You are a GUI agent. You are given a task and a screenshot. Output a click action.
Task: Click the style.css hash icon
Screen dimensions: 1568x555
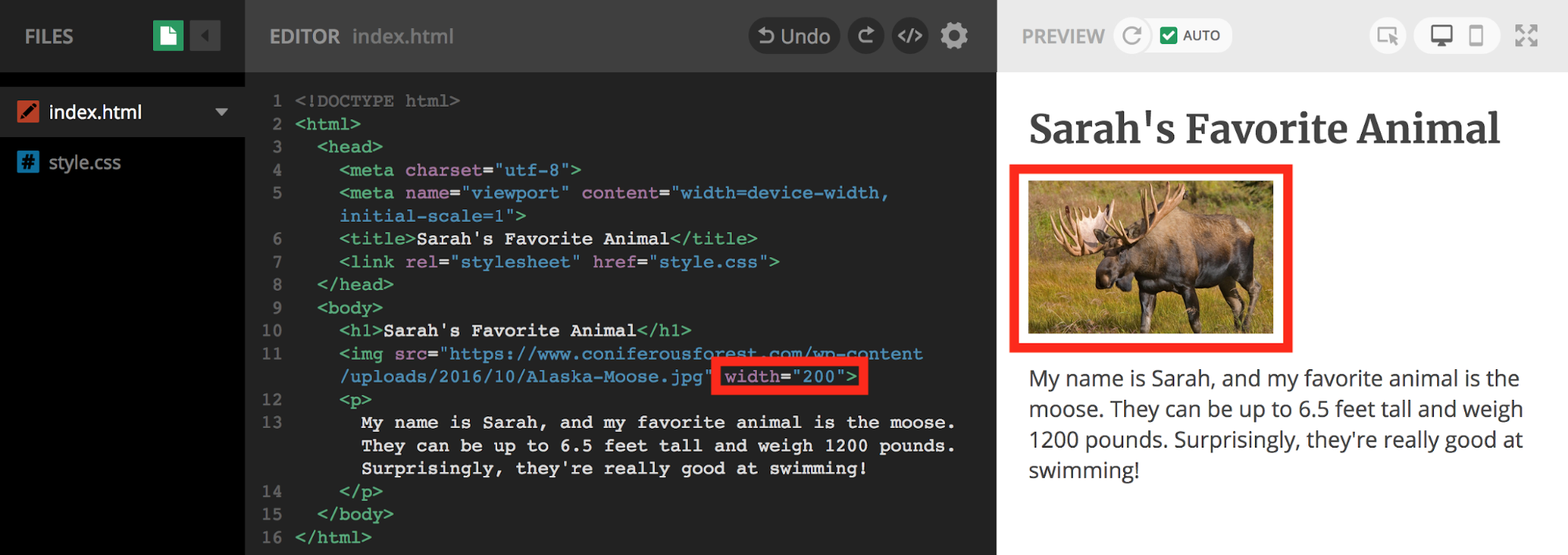click(28, 162)
